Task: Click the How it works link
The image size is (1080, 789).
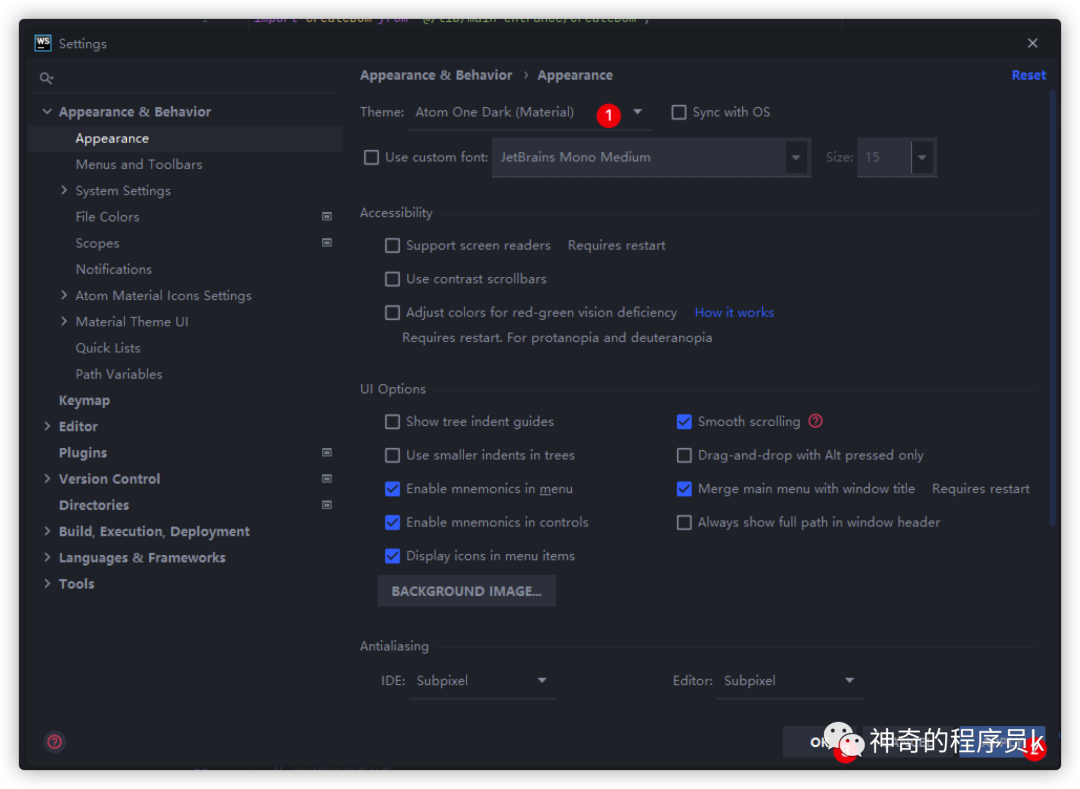Action: (734, 312)
